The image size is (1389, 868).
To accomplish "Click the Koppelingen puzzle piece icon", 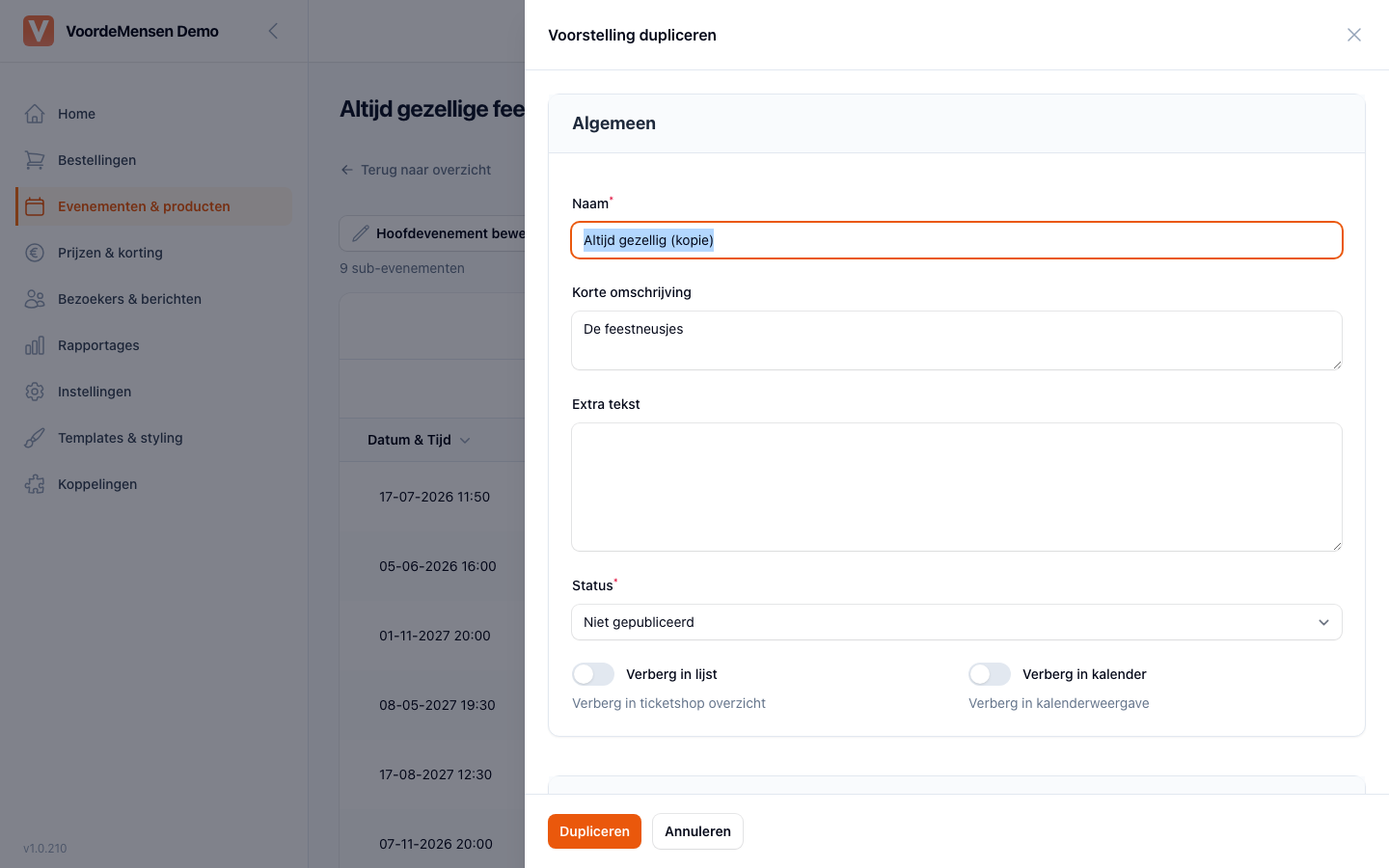I will pos(35,484).
